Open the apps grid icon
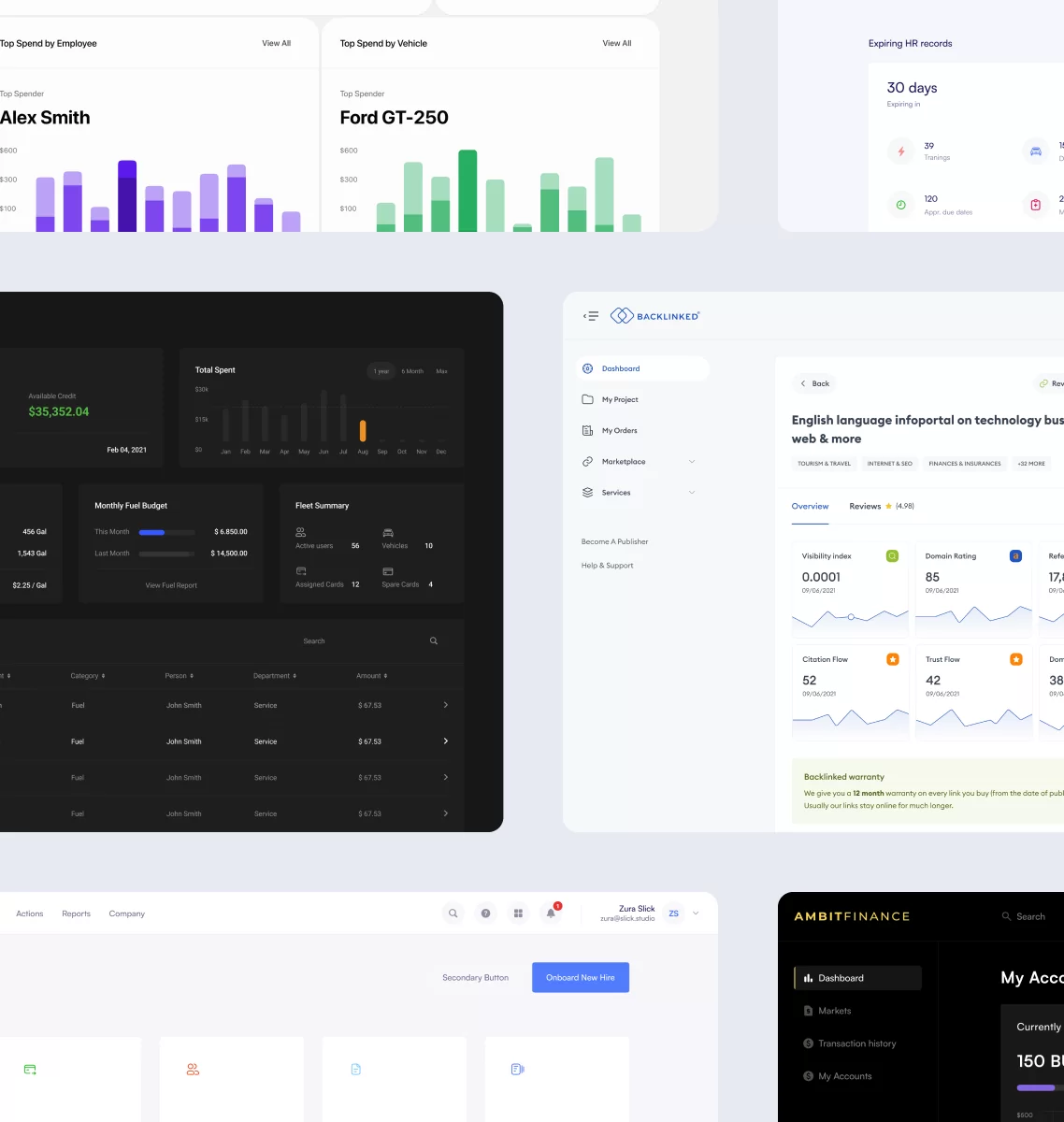Screen dimensions: 1064x1122 [518, 913]
